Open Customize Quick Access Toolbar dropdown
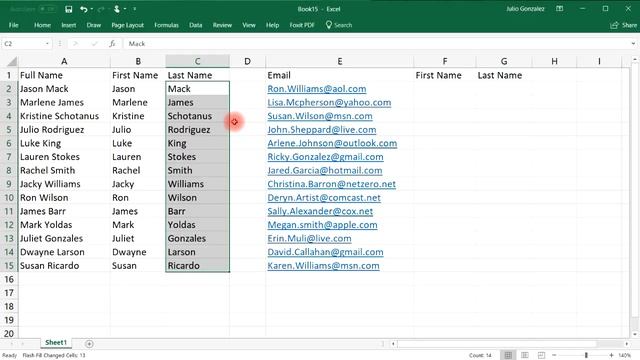The width and height of the screenshot is (640, 360). [135, 9]
